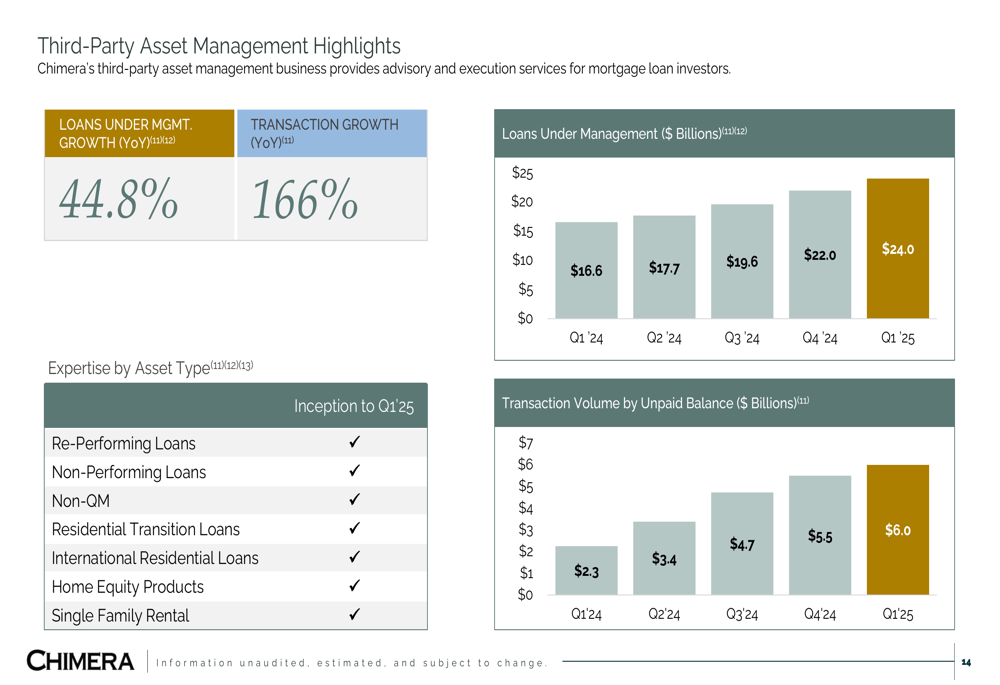Click the Q1'25 label under Transaction Volume chart
Image resolution: width=1000 pixels, height=685 pixels.
[x=897, y=614]
